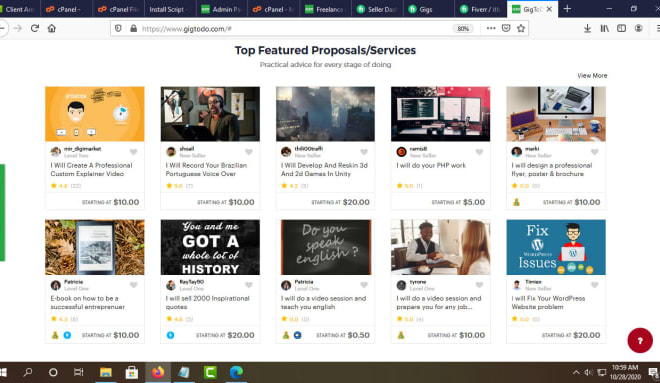Switch to the Freelance tab
Screen dimensions: 660x383
click(325, 9)
